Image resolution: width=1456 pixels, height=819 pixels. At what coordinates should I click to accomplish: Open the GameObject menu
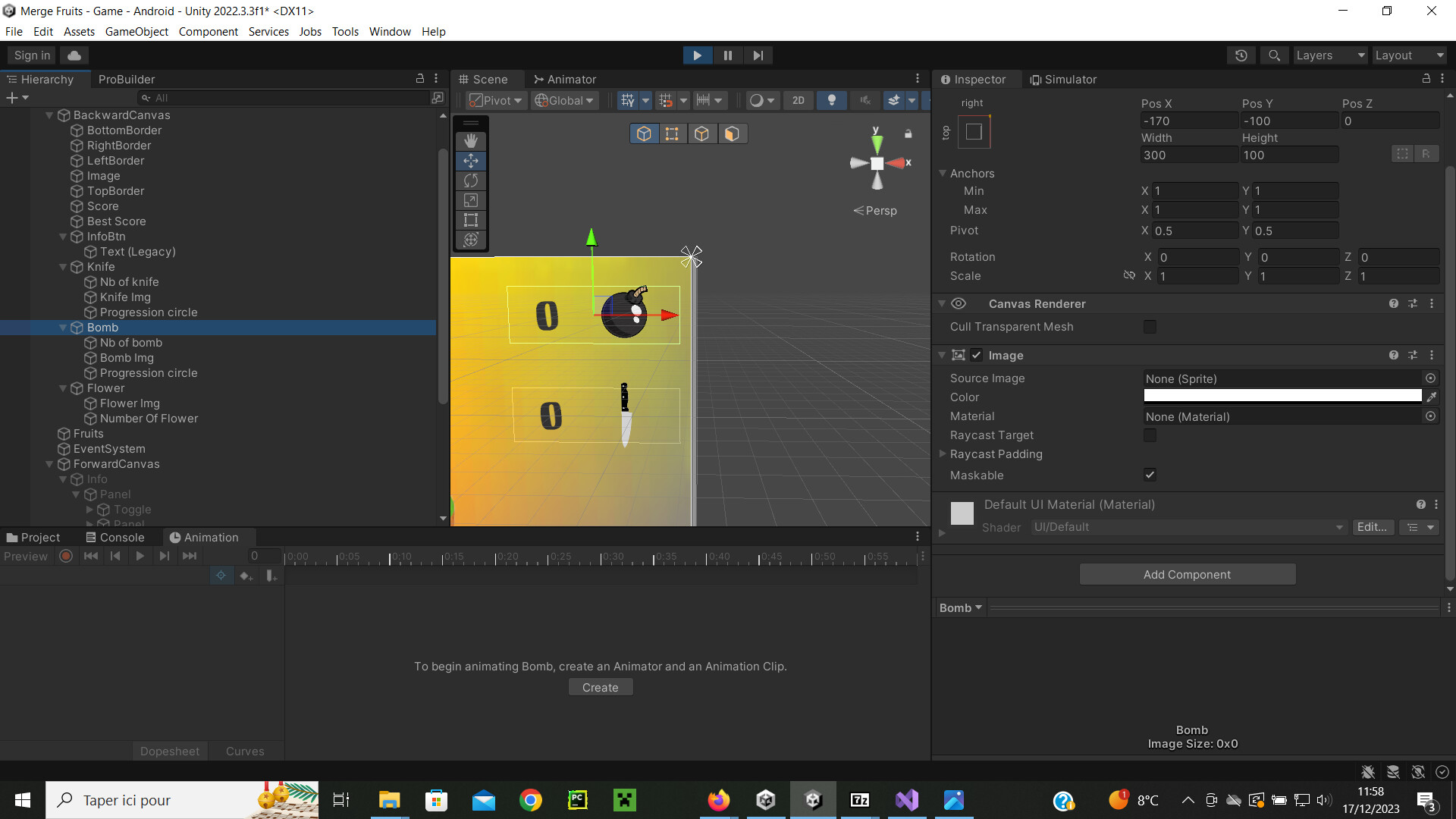136,31
